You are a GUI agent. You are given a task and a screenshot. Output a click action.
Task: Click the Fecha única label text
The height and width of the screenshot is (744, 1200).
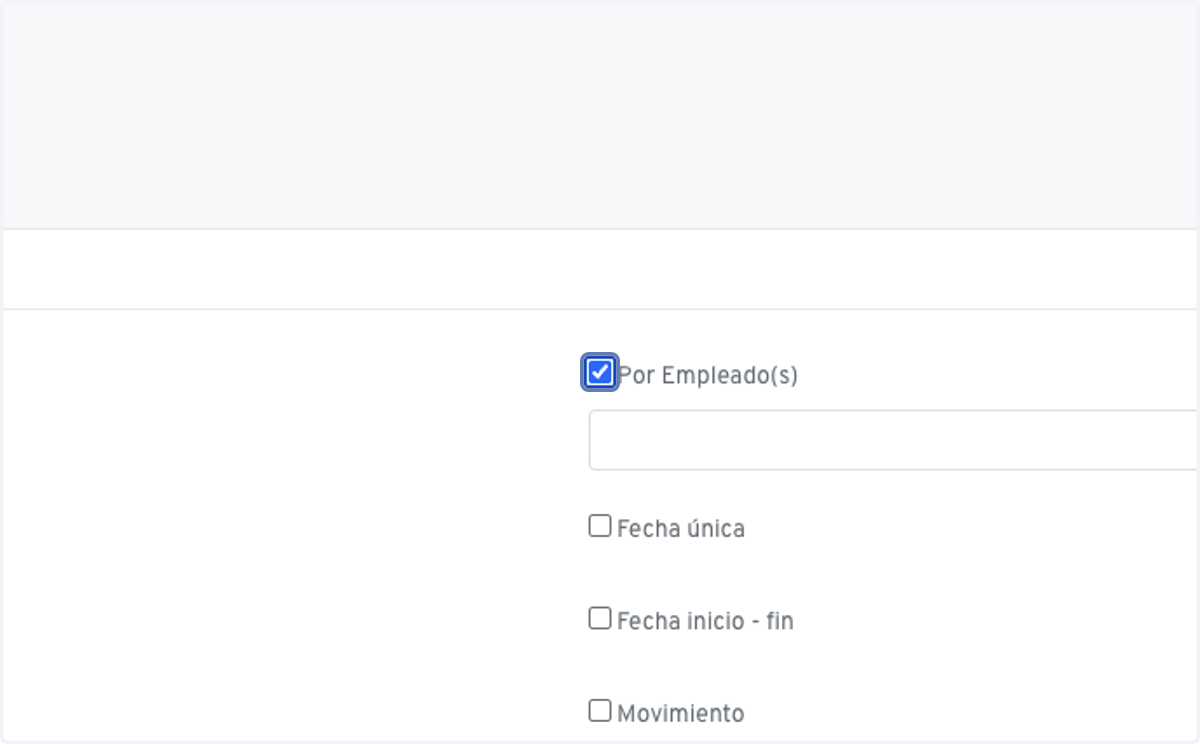681,528
